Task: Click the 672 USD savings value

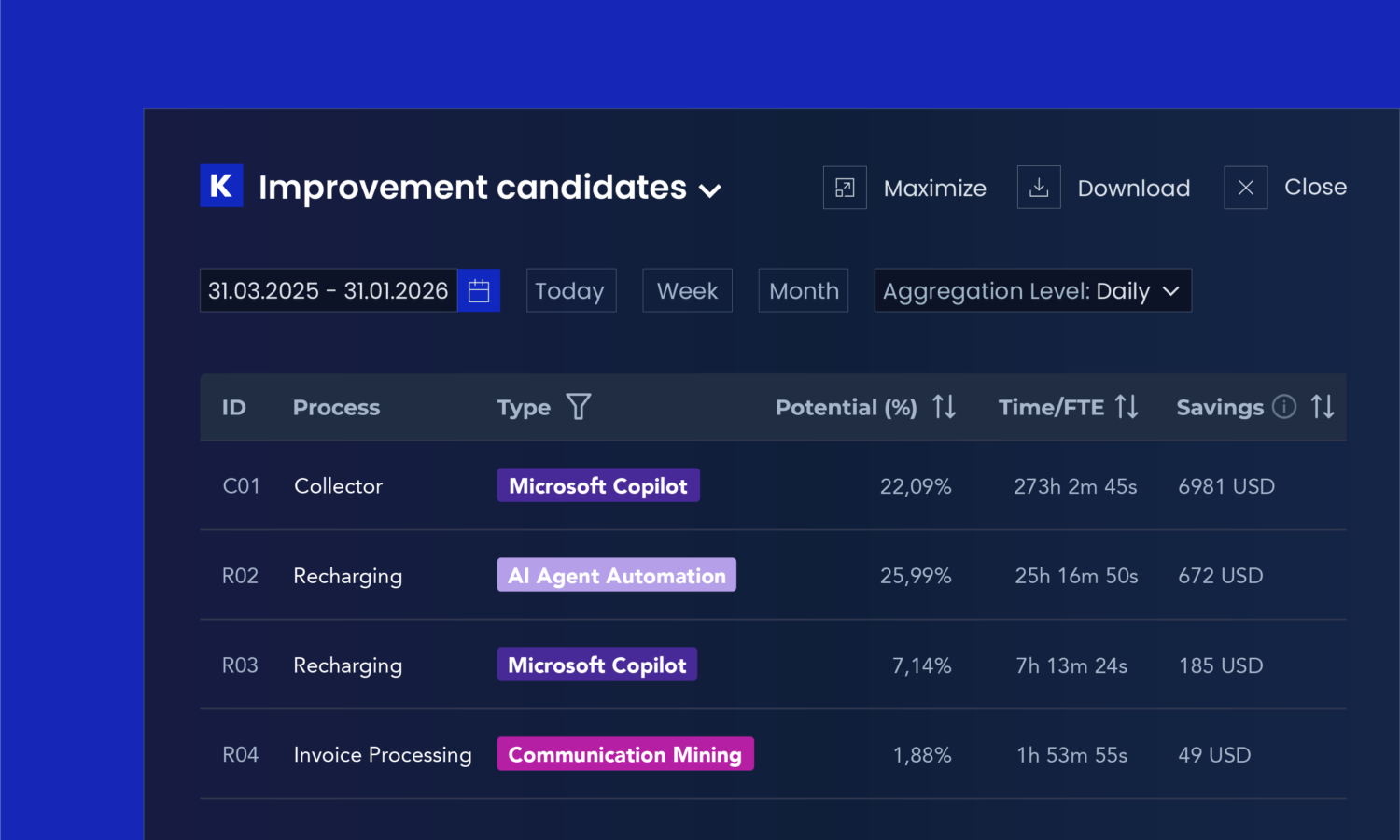Action: pos(1221,577)
